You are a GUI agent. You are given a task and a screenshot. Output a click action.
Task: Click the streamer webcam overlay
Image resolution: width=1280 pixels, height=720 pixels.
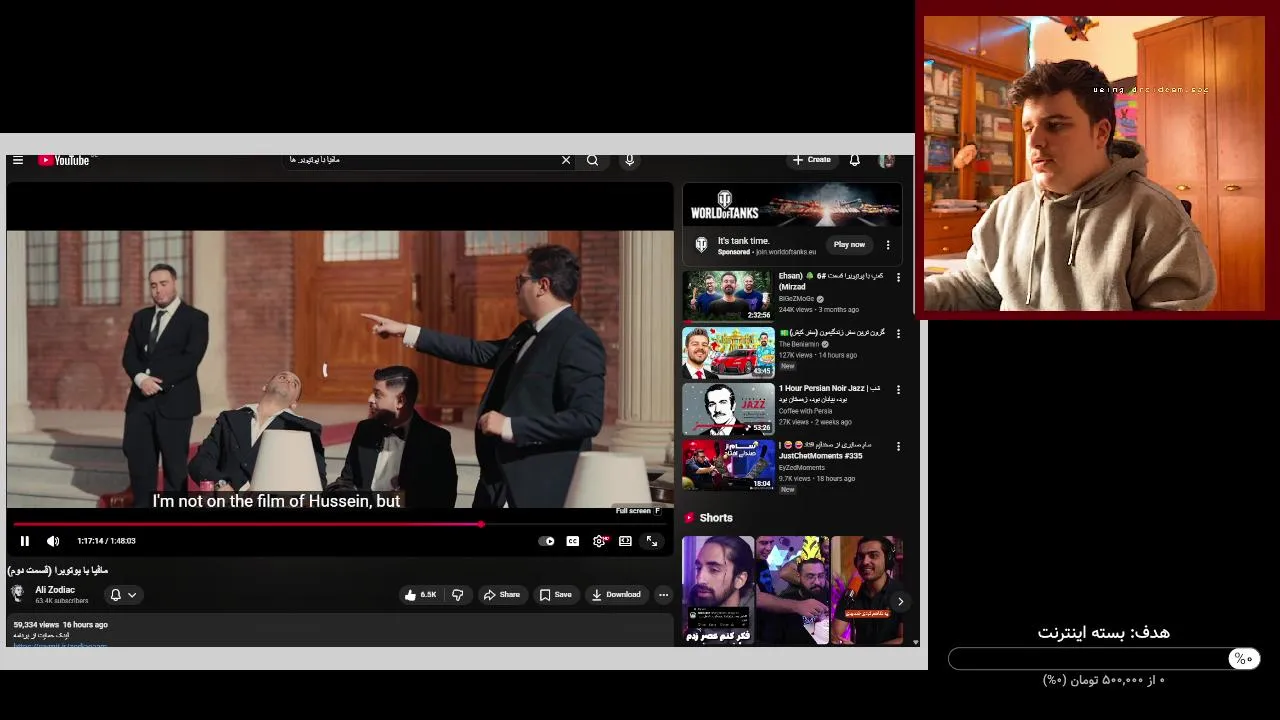pyautogui.click(x=1094, y=163)
